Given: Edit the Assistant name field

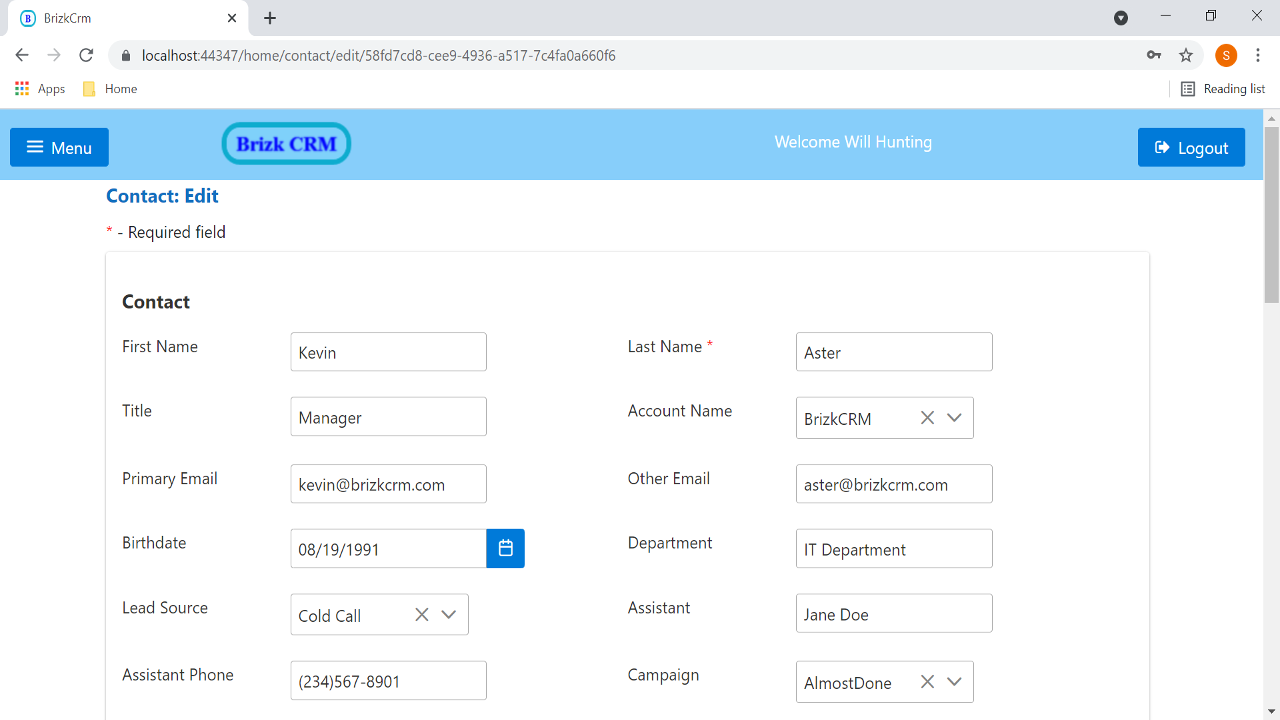Looking at the screenshot, I should [x=894, y=614].
